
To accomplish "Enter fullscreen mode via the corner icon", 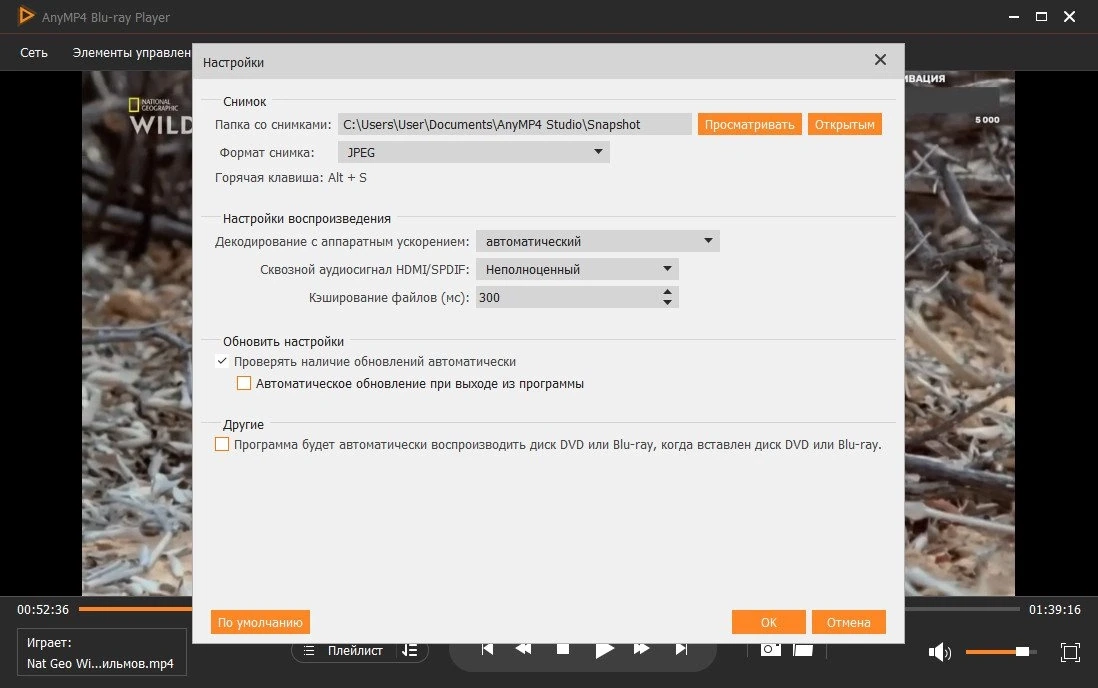I will (x=1070, y=652).
